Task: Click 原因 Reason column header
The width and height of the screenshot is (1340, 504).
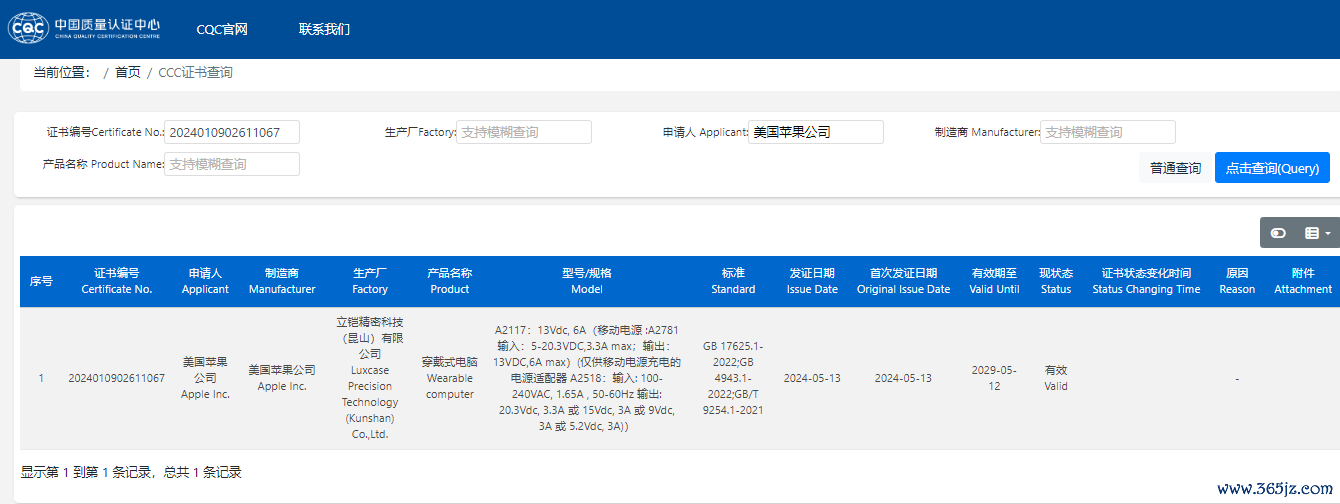Action: [x=1237, y=281]
